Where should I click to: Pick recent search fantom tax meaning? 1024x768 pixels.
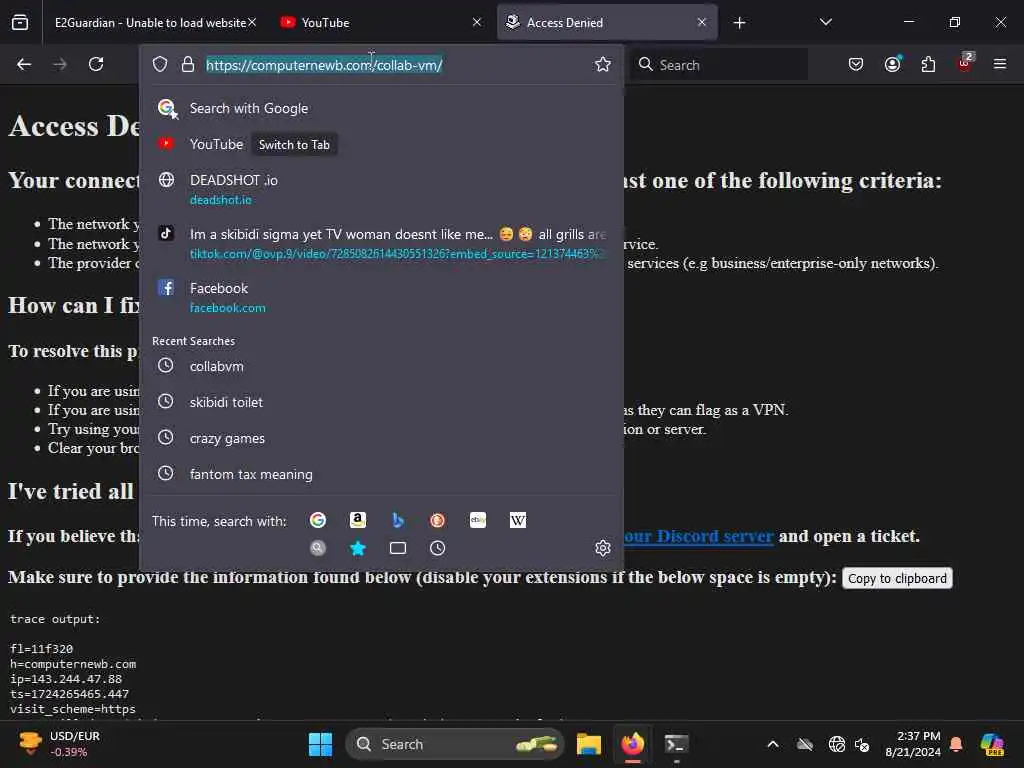[381, 474]
